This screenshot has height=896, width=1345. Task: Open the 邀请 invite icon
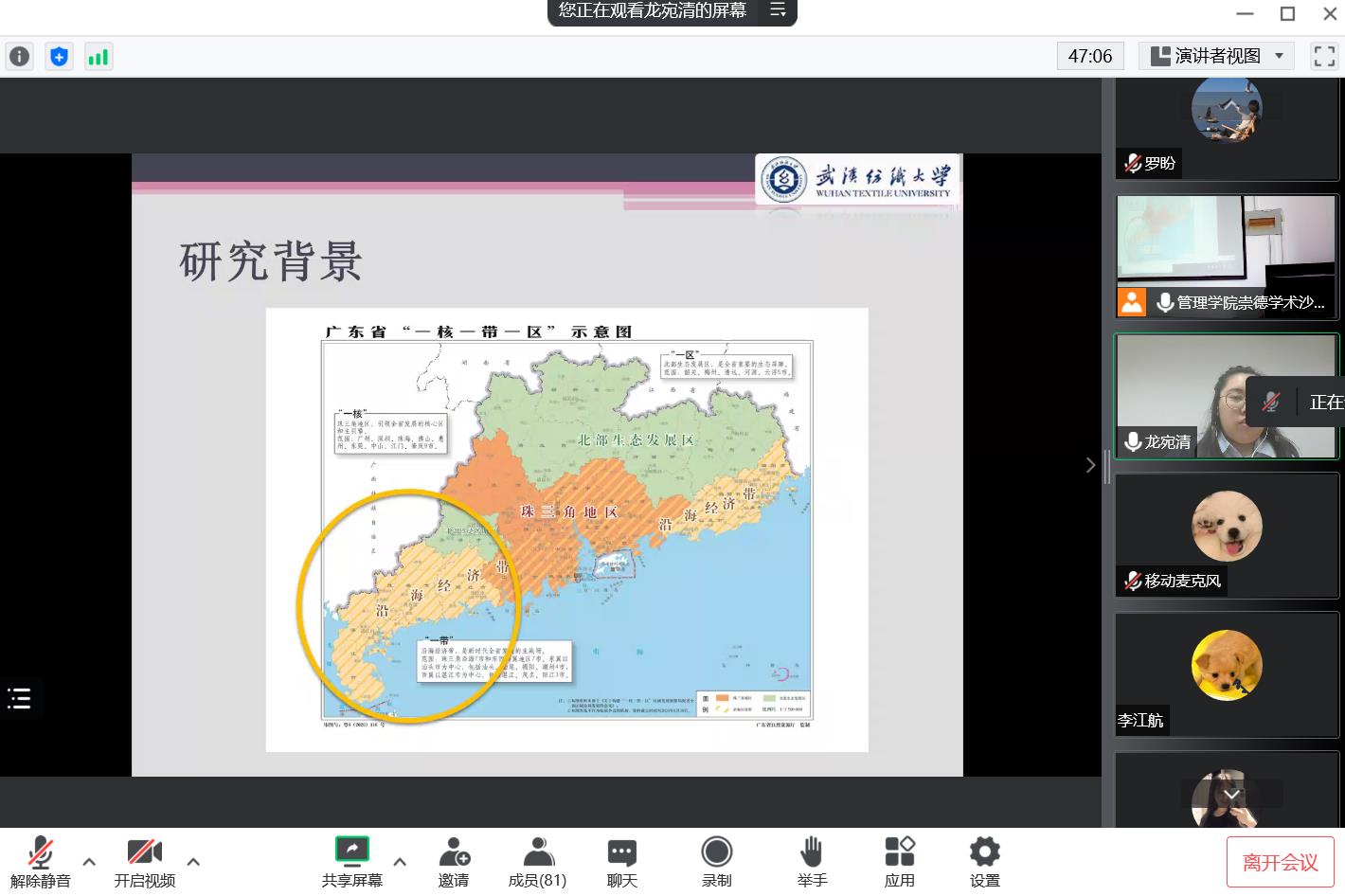tap(454, 861)
